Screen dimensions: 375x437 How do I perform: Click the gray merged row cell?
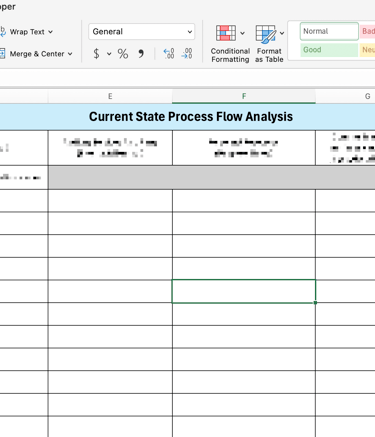click(x=212, y=177)
